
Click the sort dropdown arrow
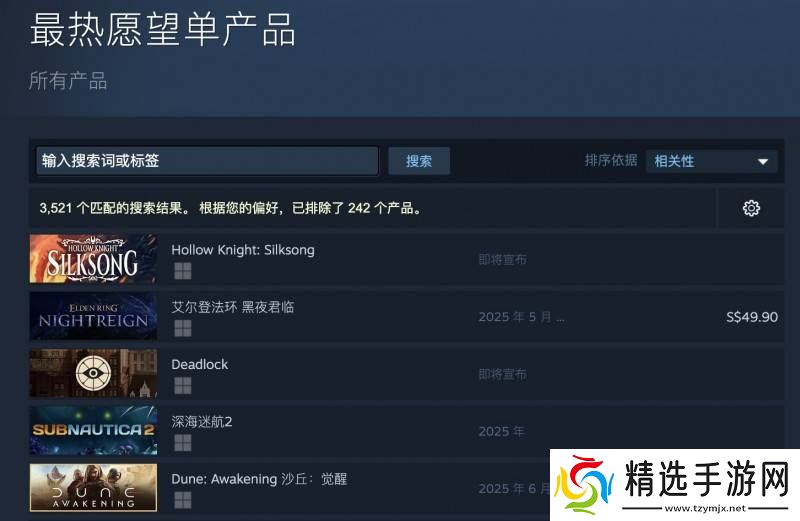click(763, 162)
